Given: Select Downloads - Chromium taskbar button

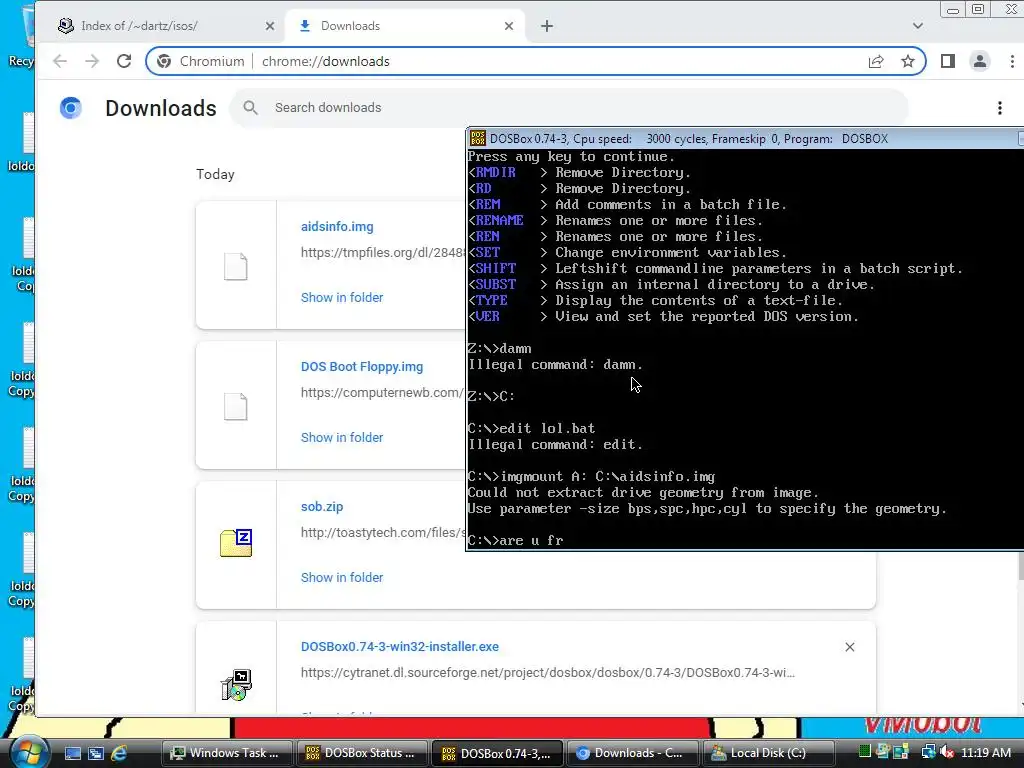Looking at the screenshot, I should click(632, 753).
